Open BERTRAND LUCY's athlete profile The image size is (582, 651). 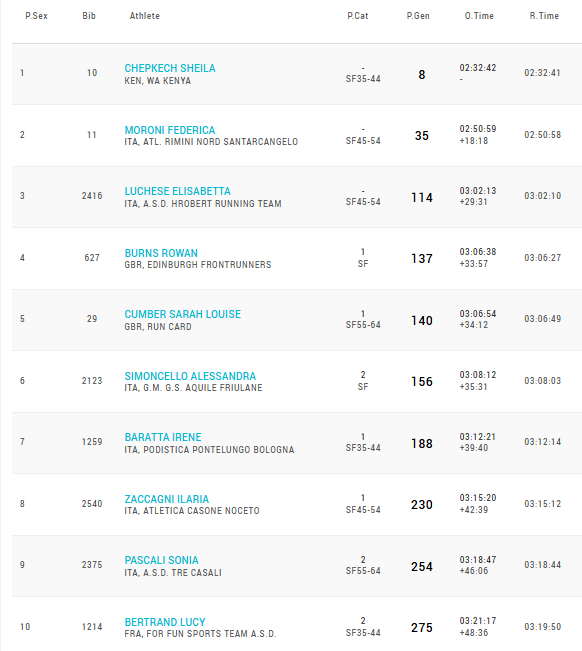pos(165,622)
